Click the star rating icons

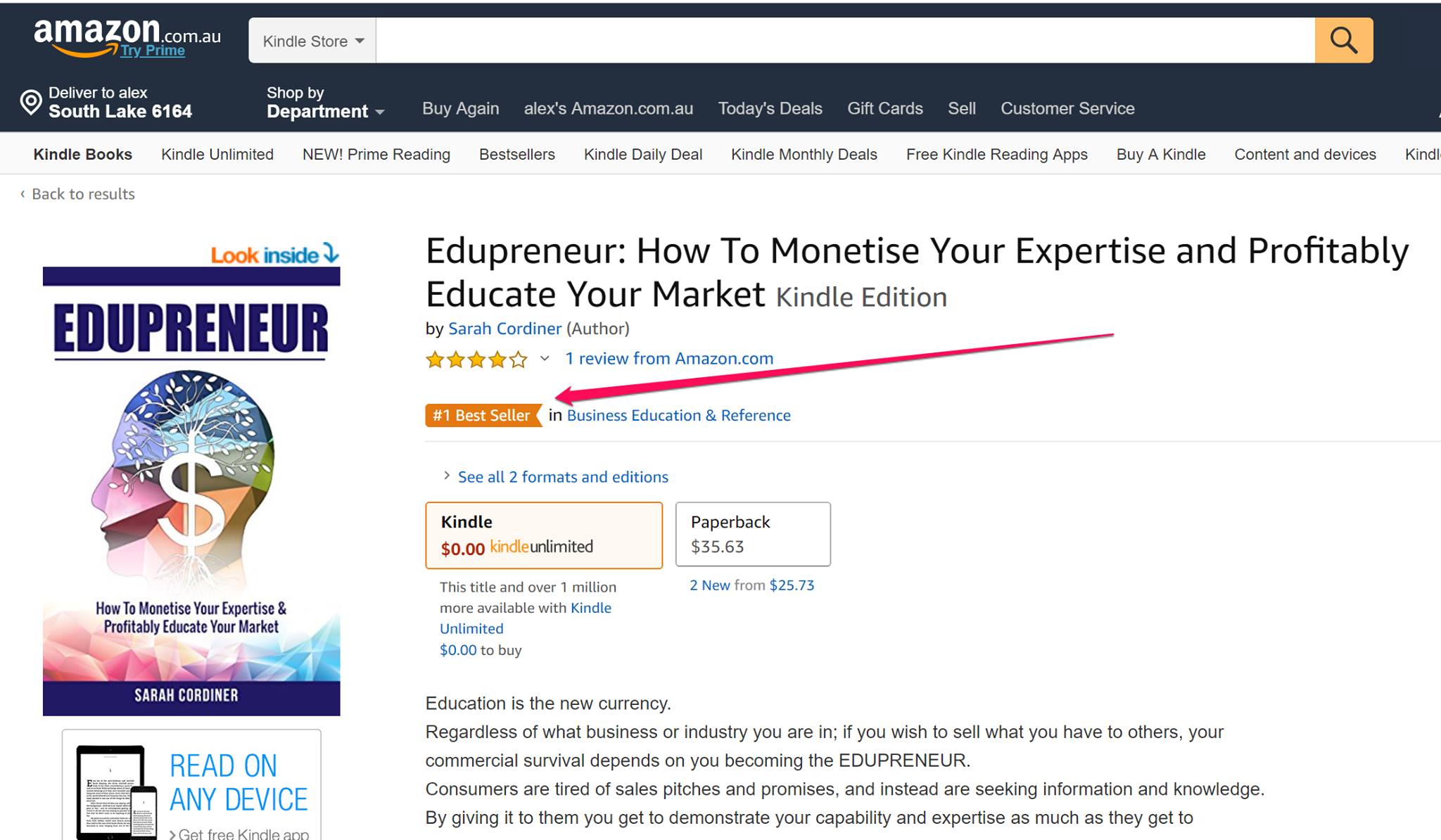(476, 359)
